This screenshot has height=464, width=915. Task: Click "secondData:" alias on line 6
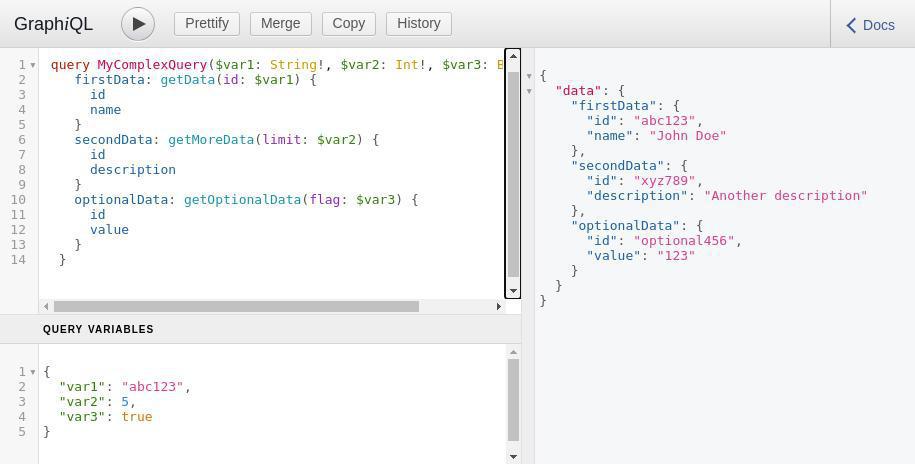coord(117,139)
